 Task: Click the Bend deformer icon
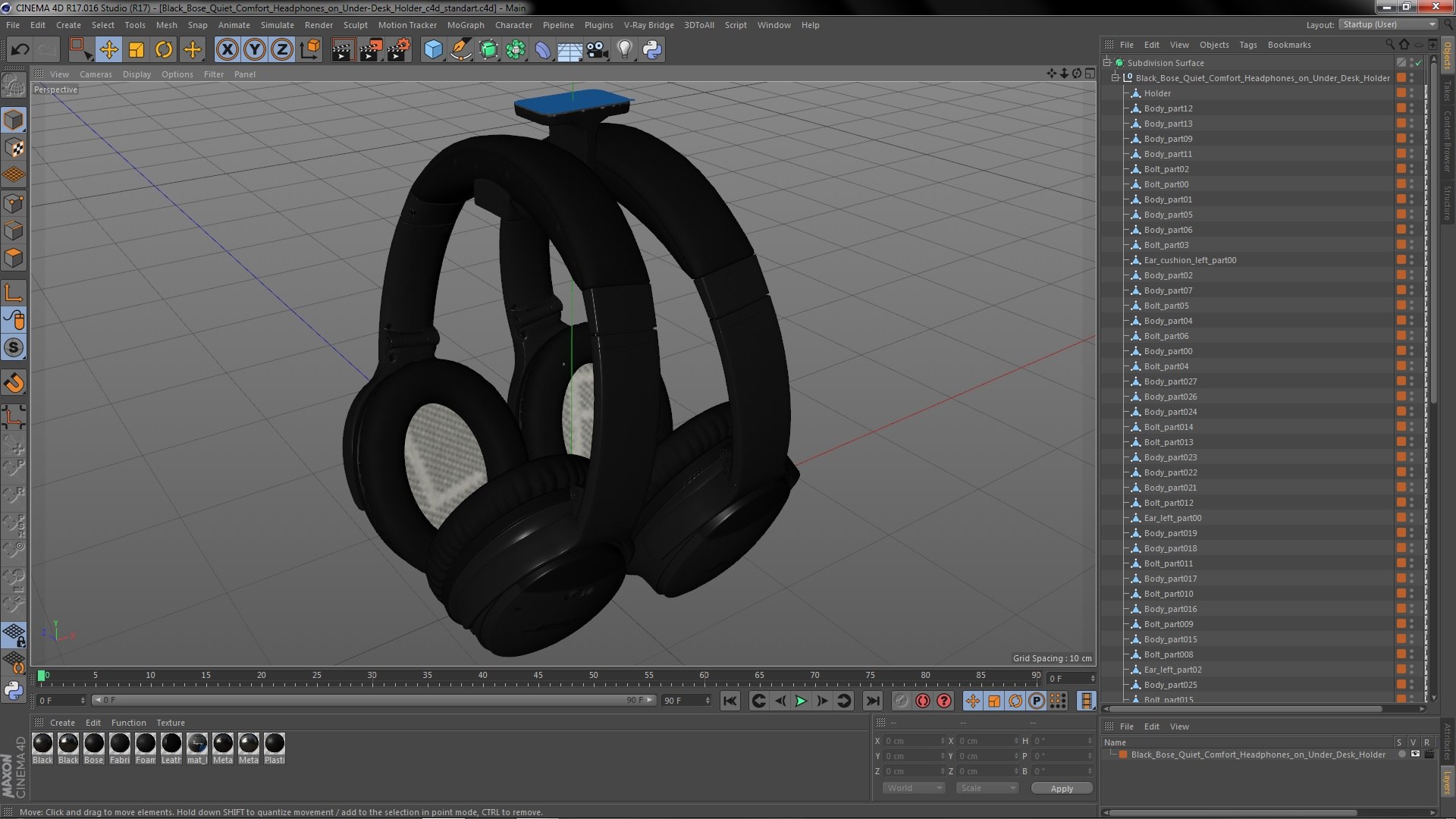click(543, 50)
